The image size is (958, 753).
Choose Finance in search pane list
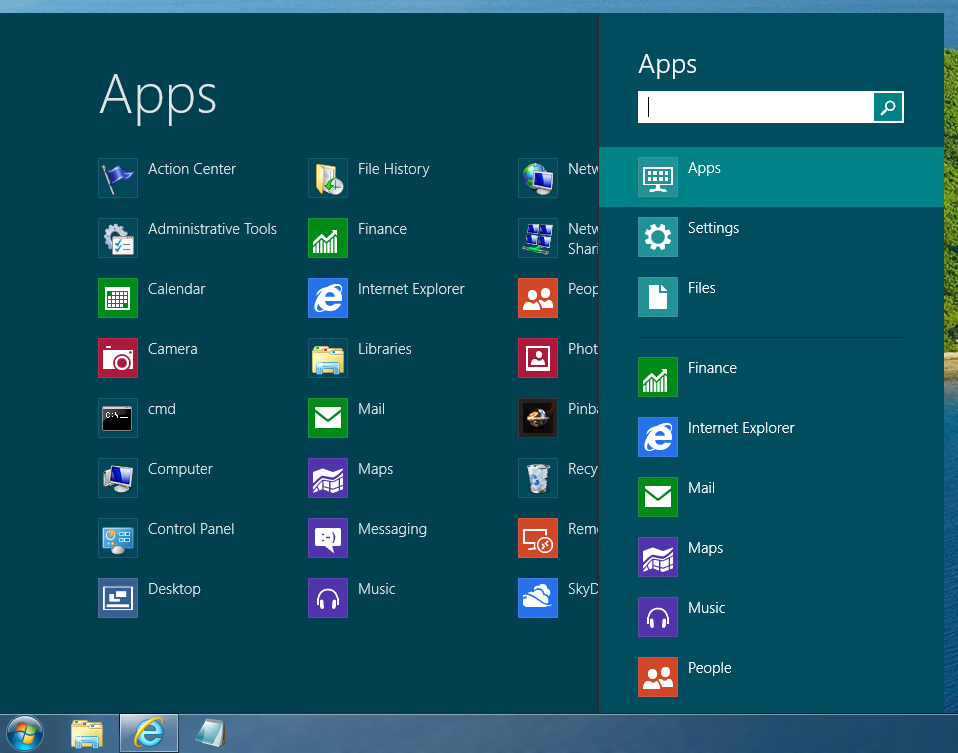(771, 376)
